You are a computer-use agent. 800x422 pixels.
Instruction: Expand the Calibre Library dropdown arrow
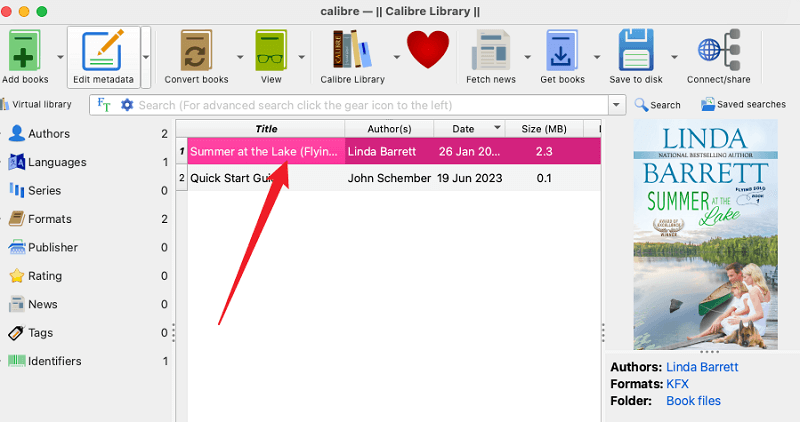coord(396,57)
